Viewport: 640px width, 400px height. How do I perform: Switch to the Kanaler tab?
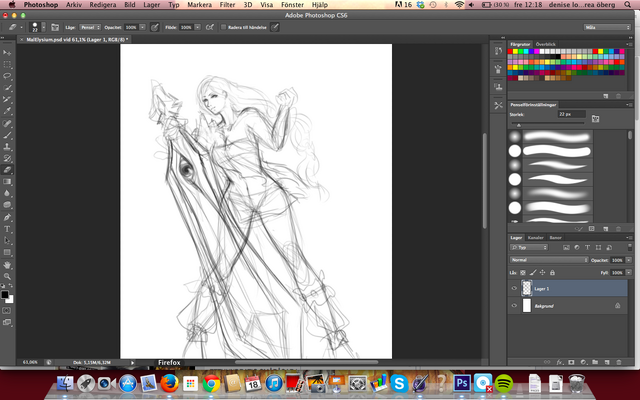pyautogui.click(x=536, y=238)
